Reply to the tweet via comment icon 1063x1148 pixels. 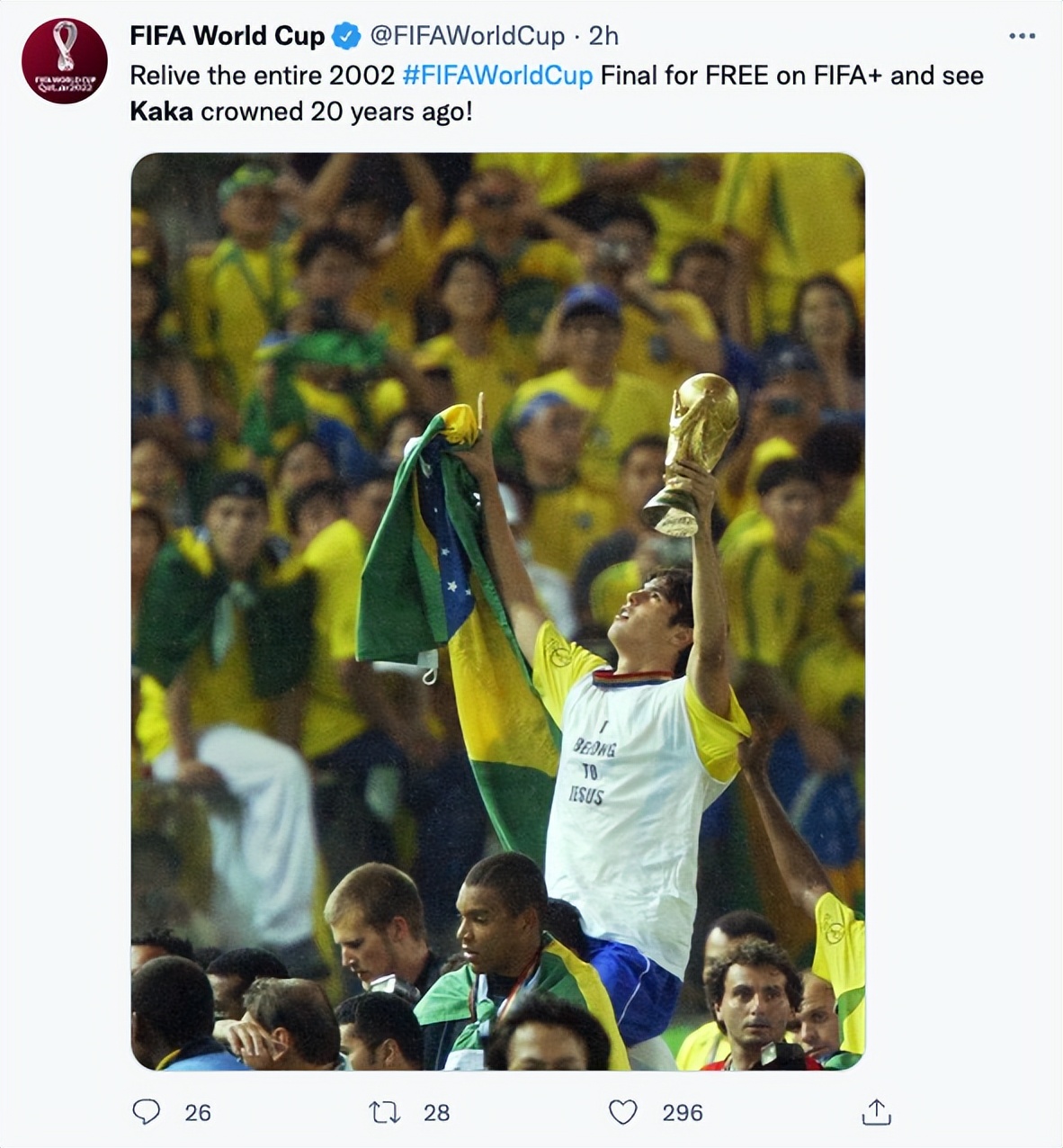tap(146, 1112)
